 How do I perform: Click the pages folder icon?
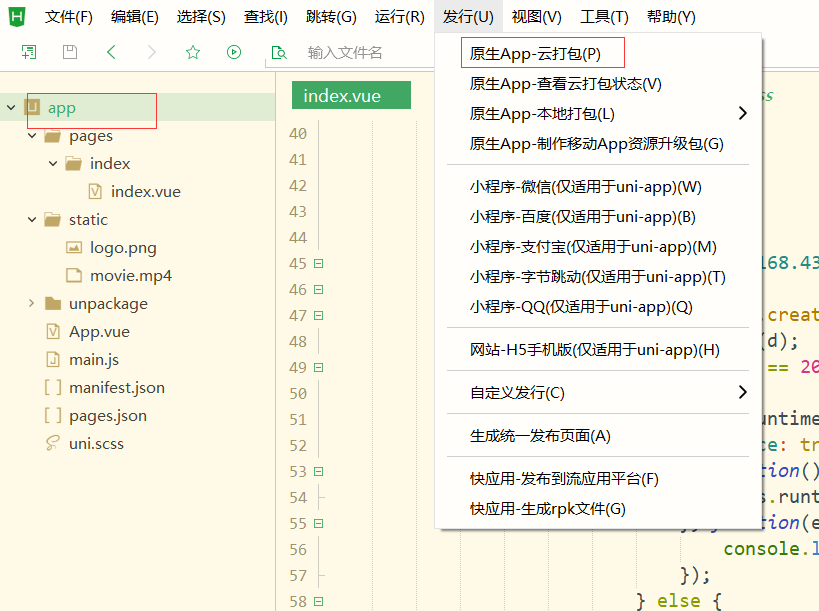[52, 136]
